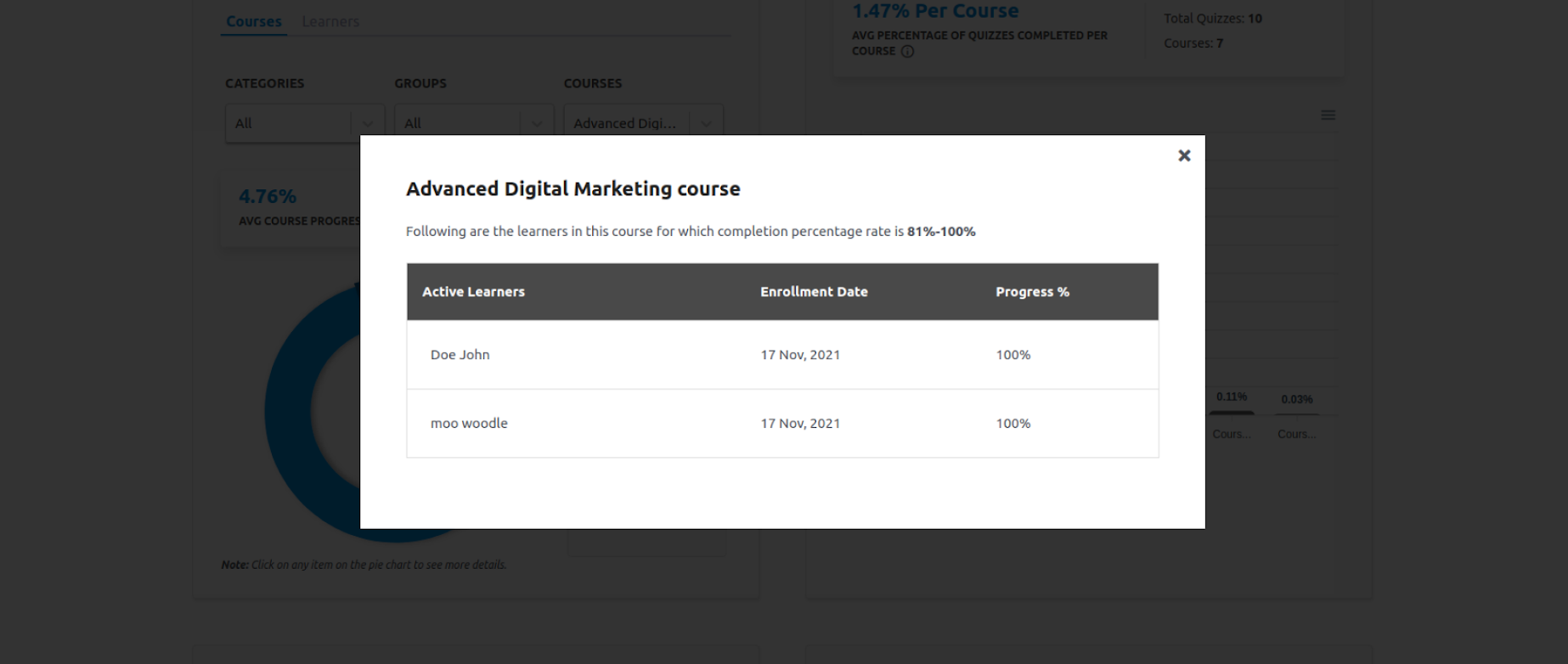Select learner Doe John in table
1568x664 pixels.
coord(460,355)
